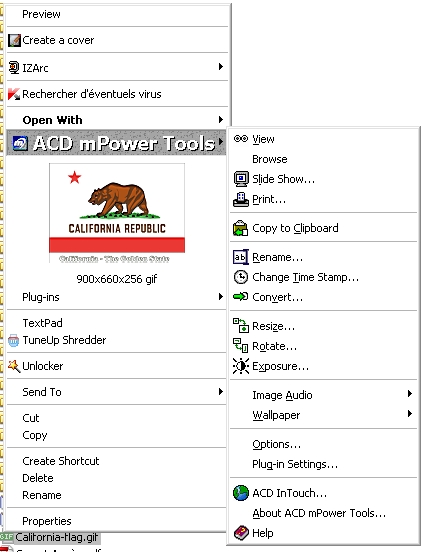Screen dimensions: 427x552
Task: Click the Print printer icon
Action: 241,199
